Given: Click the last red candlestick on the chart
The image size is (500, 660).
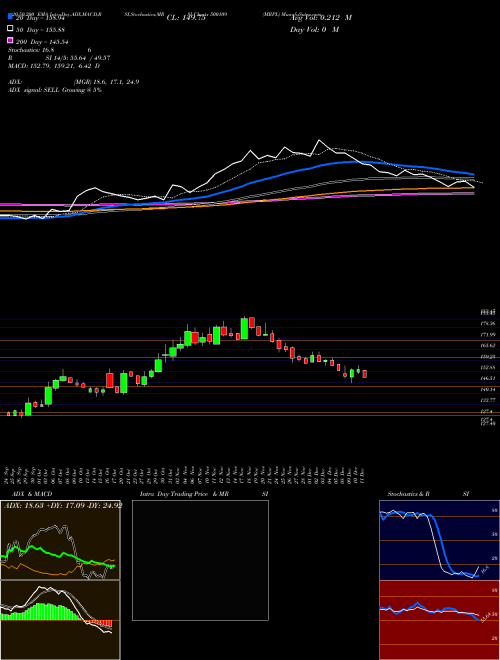Looking at the screenshot, I should [364, 374].
